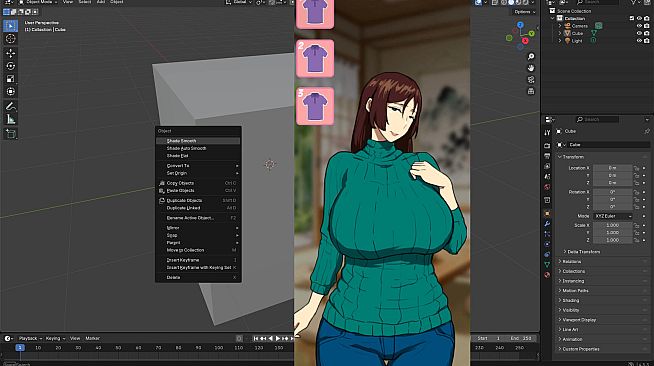Screen dimensions: 654x366
Task: Open the Playback menu in timeline
Action: 30,338
